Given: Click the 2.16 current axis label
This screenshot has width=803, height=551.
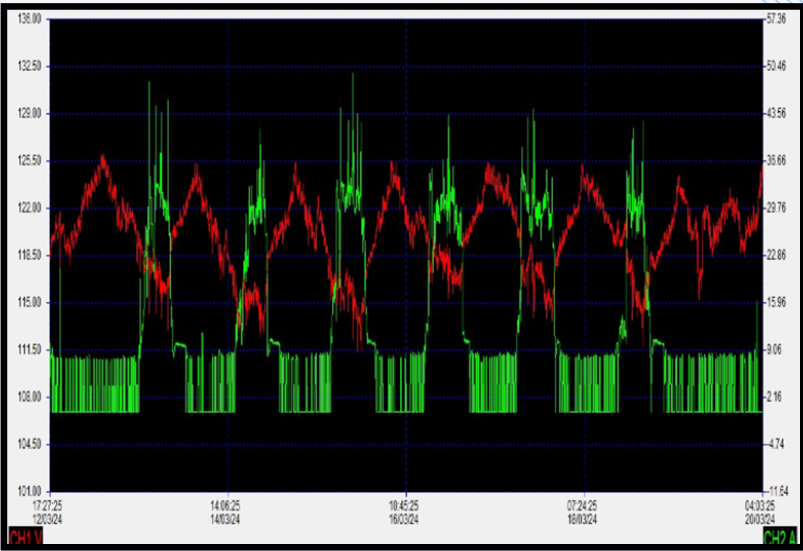Looking at the screenshot, I should (x=778, y=397).
